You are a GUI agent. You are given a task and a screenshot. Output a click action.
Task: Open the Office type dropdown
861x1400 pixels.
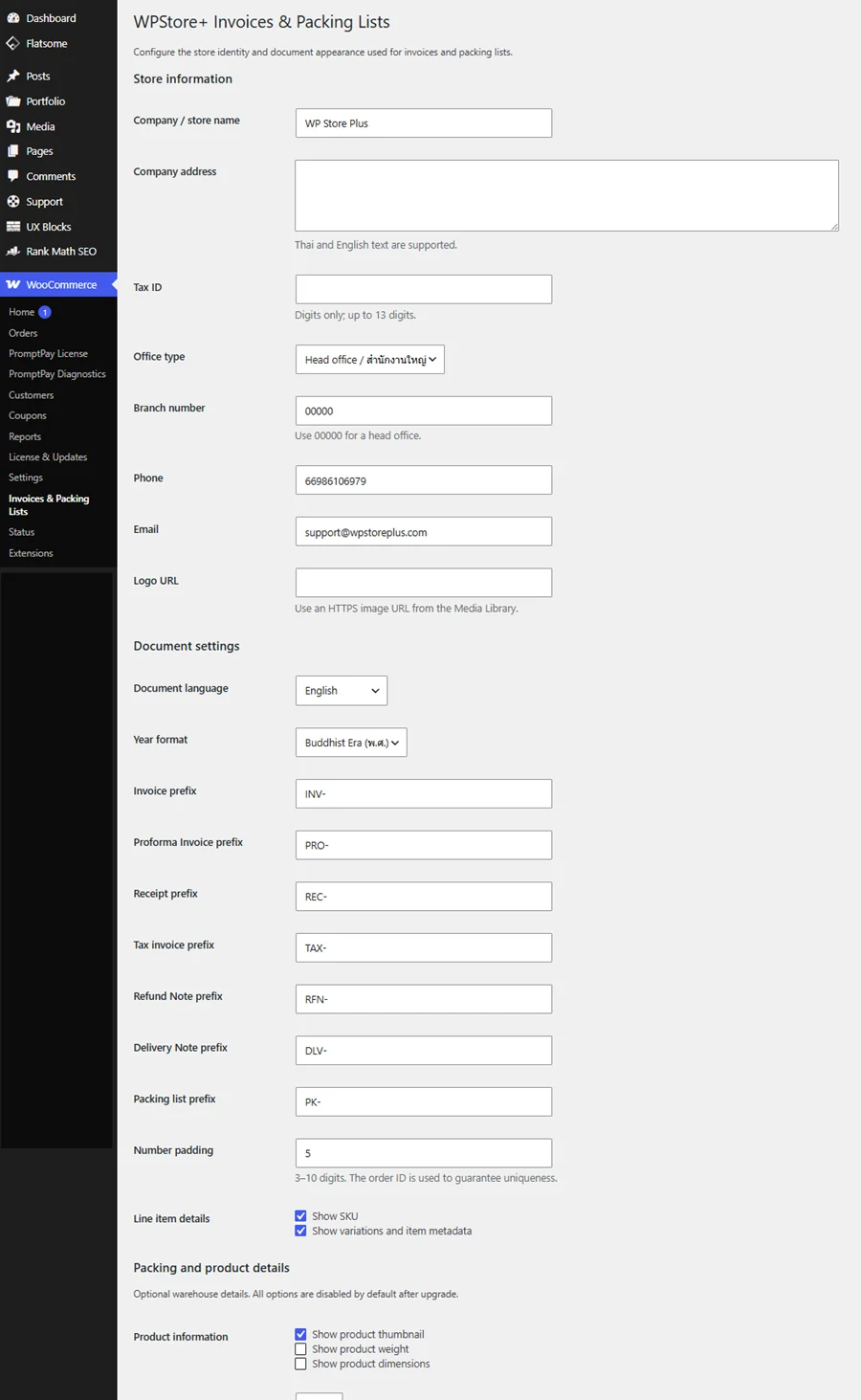(370, 359)
